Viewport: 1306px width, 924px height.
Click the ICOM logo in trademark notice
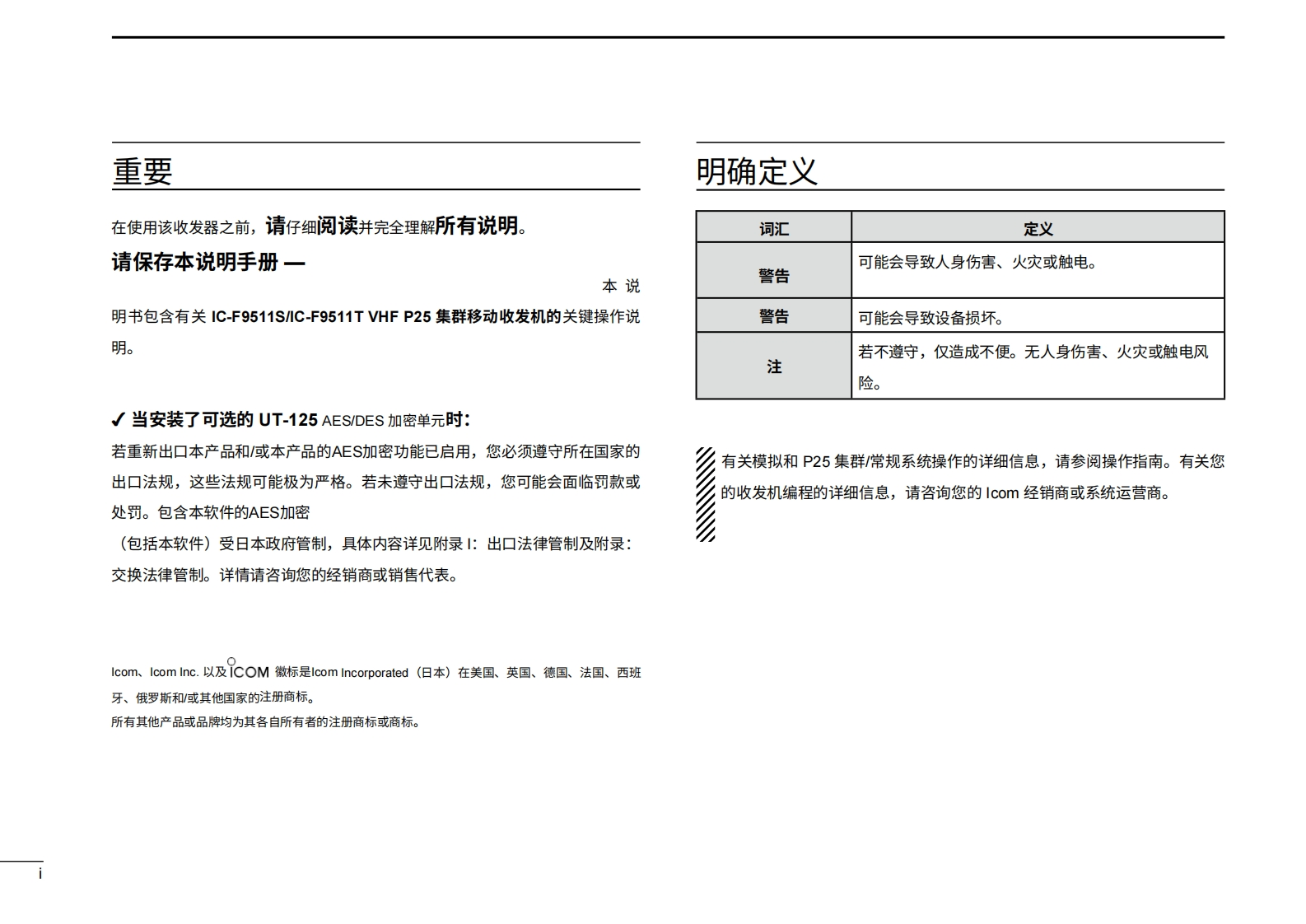249,670
